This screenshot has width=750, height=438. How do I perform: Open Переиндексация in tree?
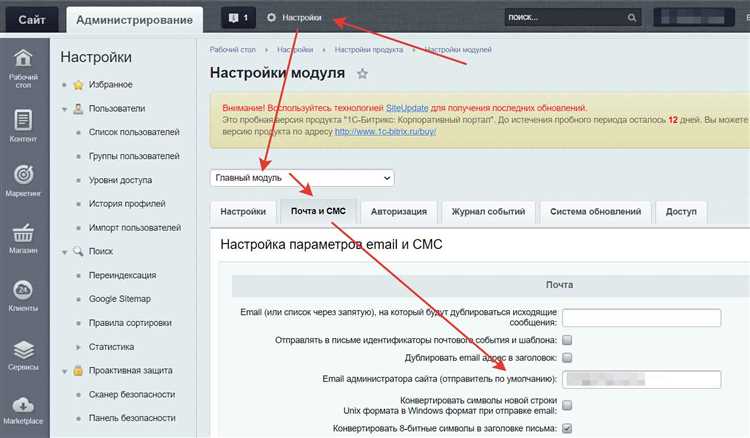[x=122, y=275]
